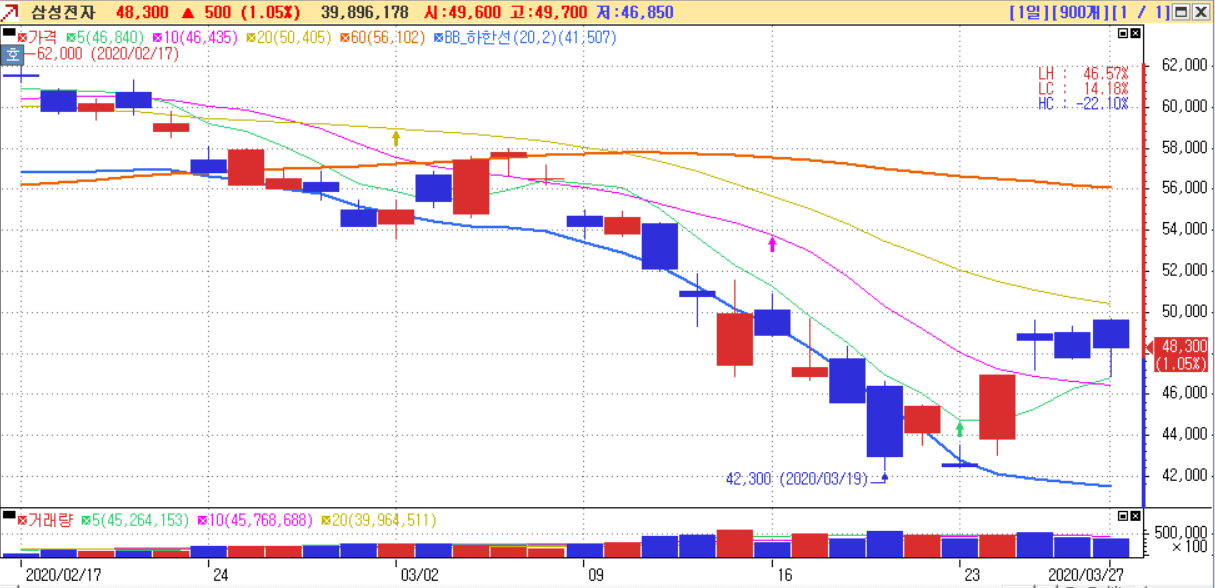Click the last blue candlestick on 2020/03/27
1215x588 pixels.
(1110, 334)
